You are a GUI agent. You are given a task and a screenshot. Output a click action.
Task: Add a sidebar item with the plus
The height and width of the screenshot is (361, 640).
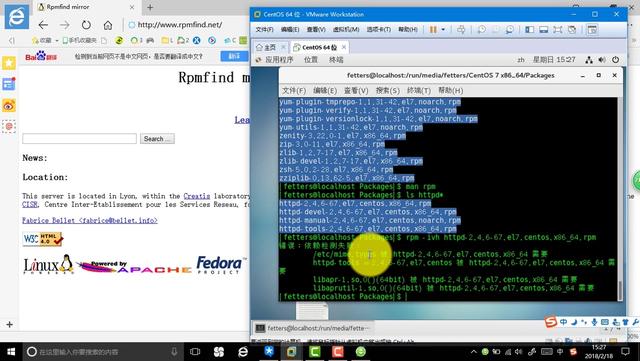pos(9,324)
